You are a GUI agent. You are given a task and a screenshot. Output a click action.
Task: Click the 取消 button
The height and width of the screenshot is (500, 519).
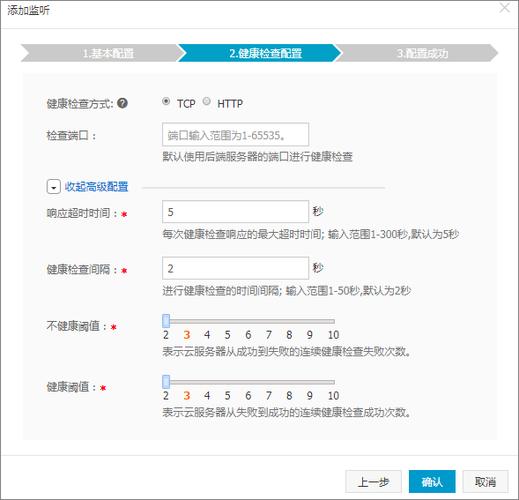coord(485,481)
